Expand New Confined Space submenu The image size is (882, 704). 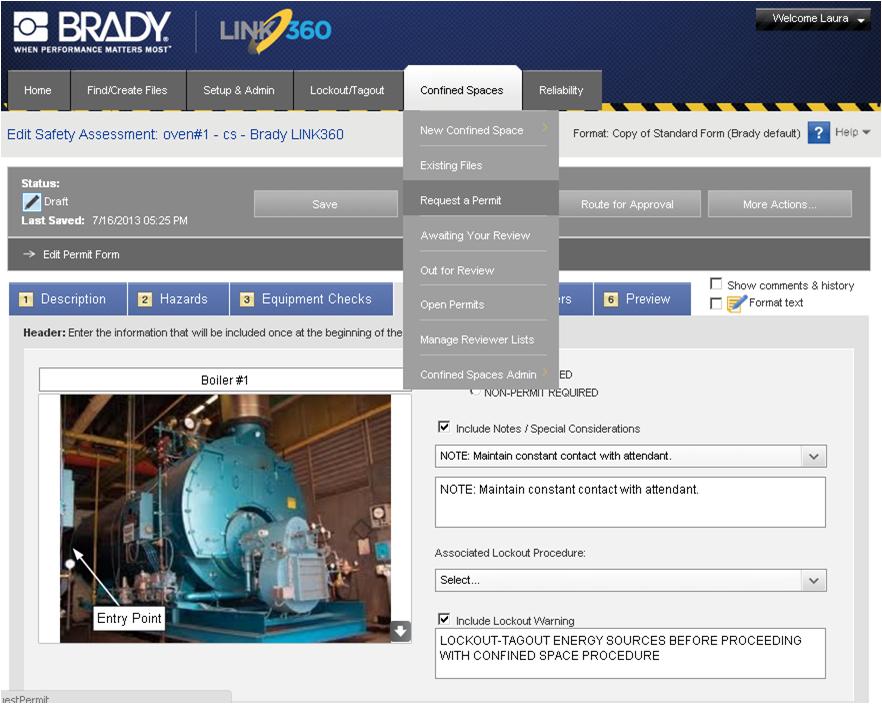click(544, 128)
